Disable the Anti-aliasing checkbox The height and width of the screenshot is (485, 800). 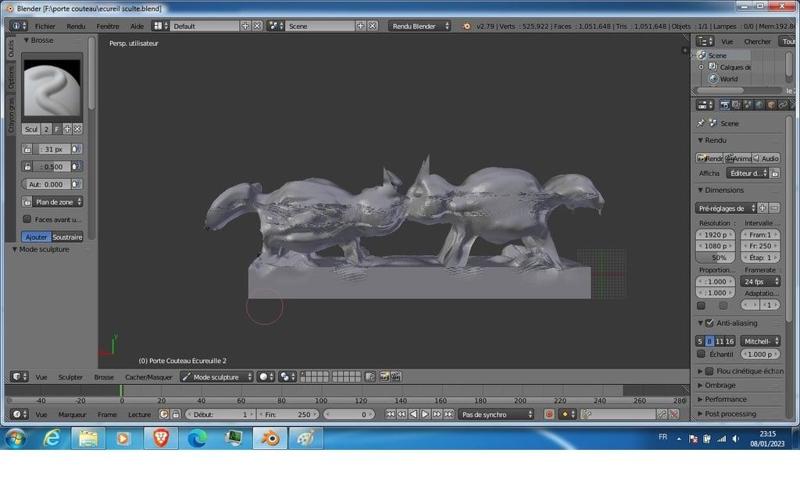(x=709, y=323)
